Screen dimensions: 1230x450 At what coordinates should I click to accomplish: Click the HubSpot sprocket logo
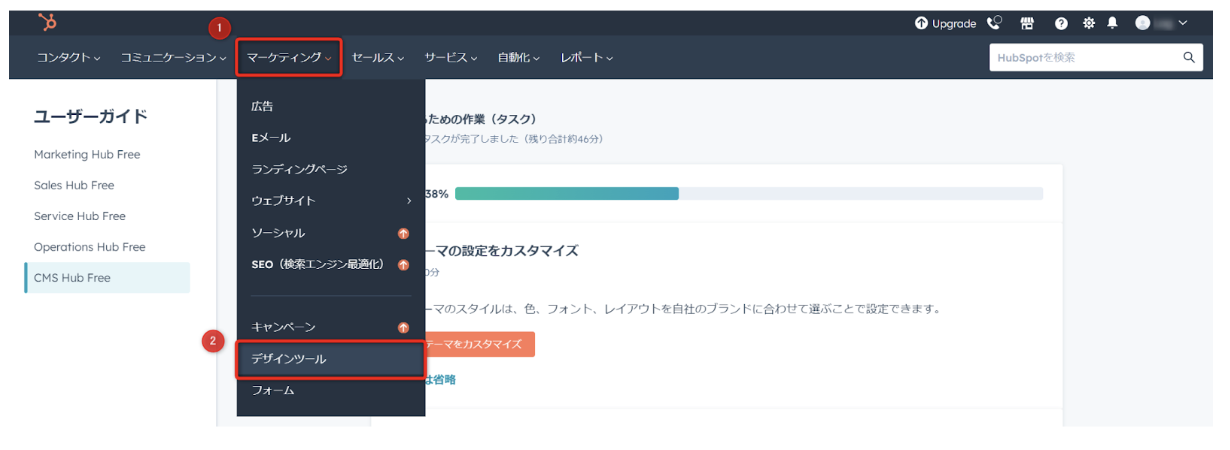tap(47, 22)
